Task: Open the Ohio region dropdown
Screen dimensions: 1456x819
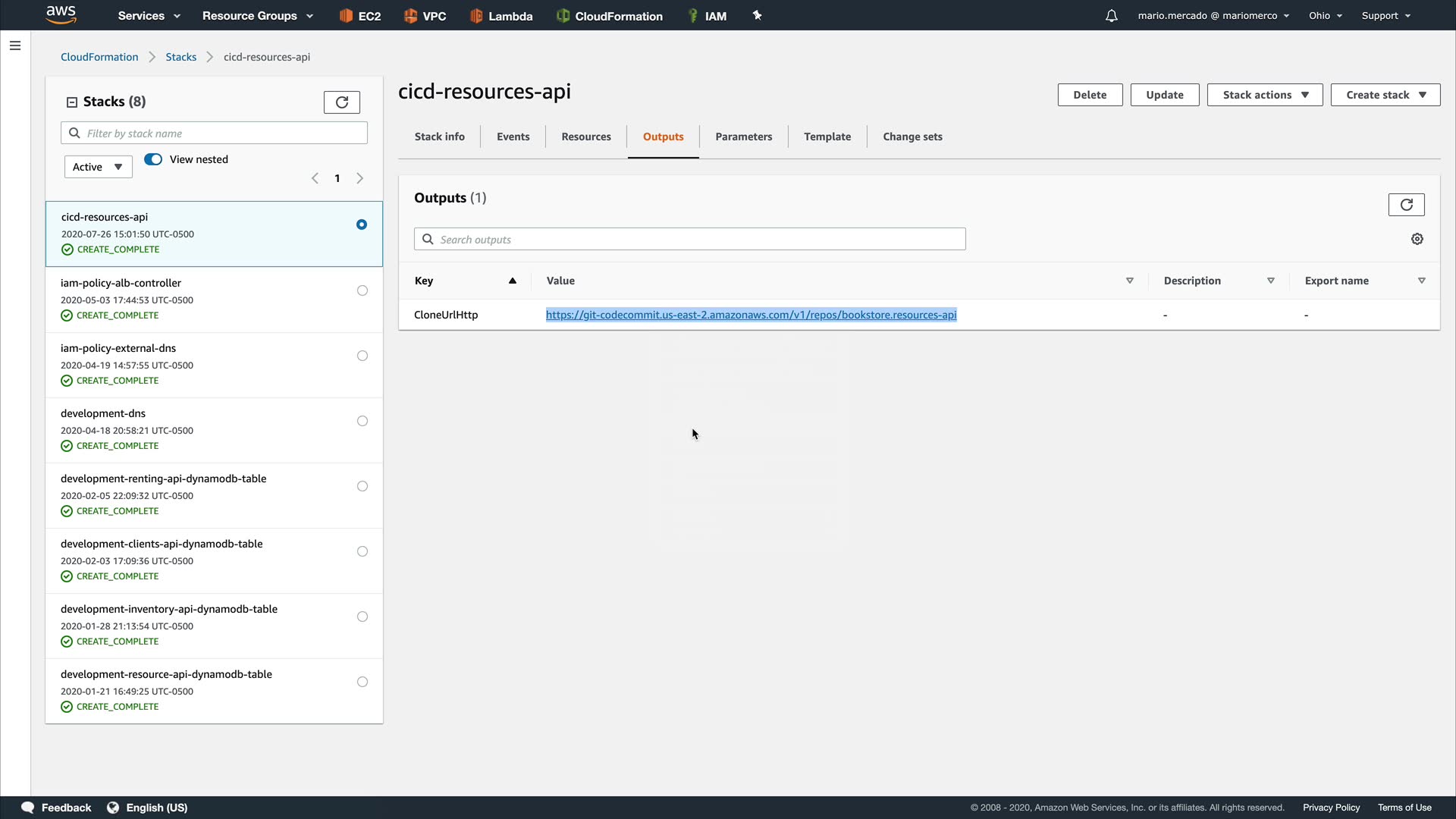Action: coord(1325,16)
